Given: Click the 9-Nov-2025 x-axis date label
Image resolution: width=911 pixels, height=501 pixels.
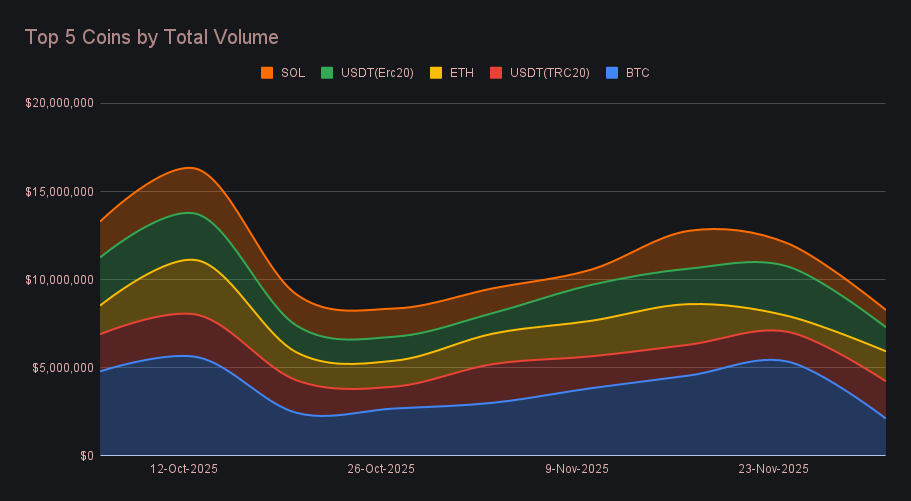Looking at the screenshot, I should click(577, 468).
